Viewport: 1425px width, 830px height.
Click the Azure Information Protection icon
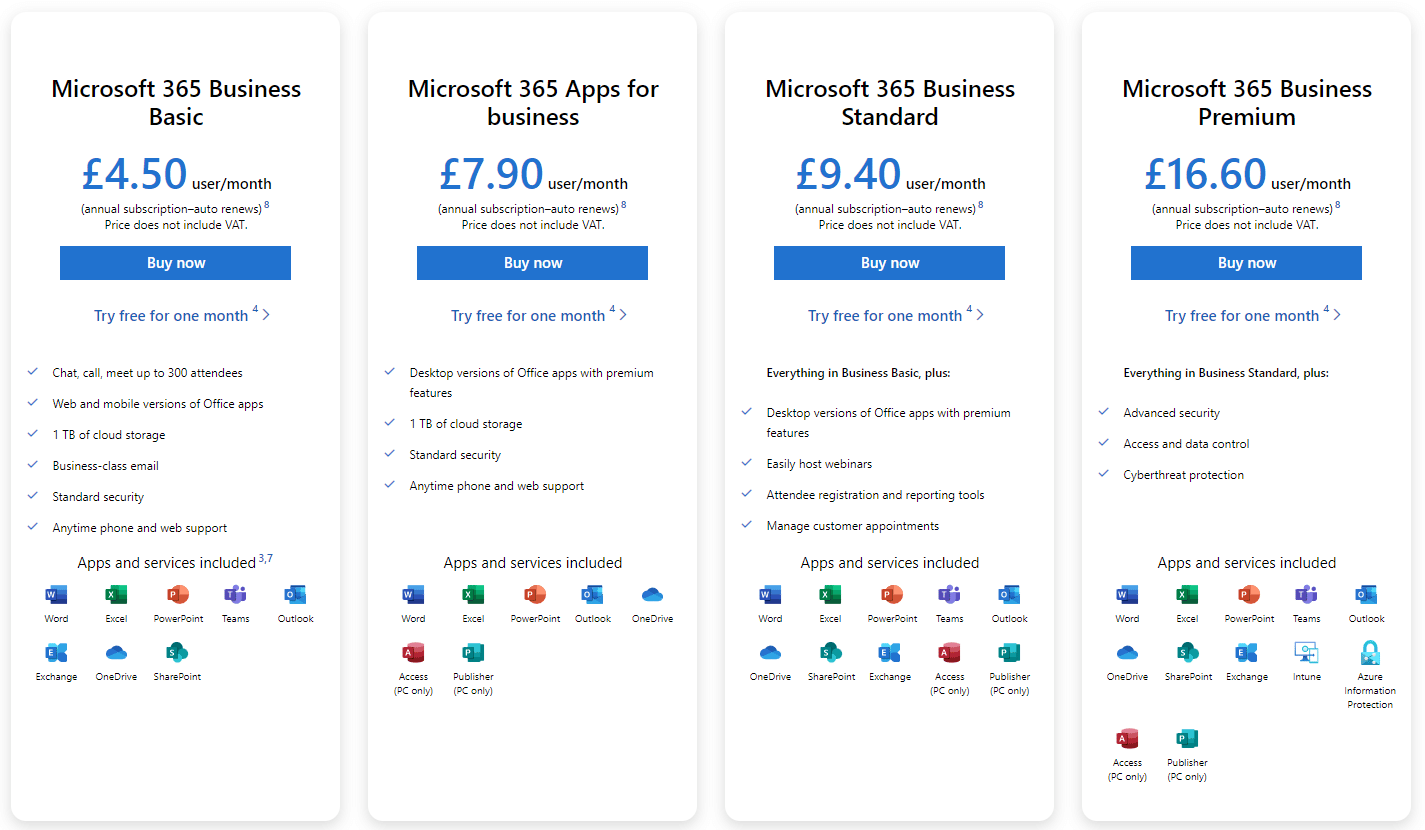[1369, 651]
